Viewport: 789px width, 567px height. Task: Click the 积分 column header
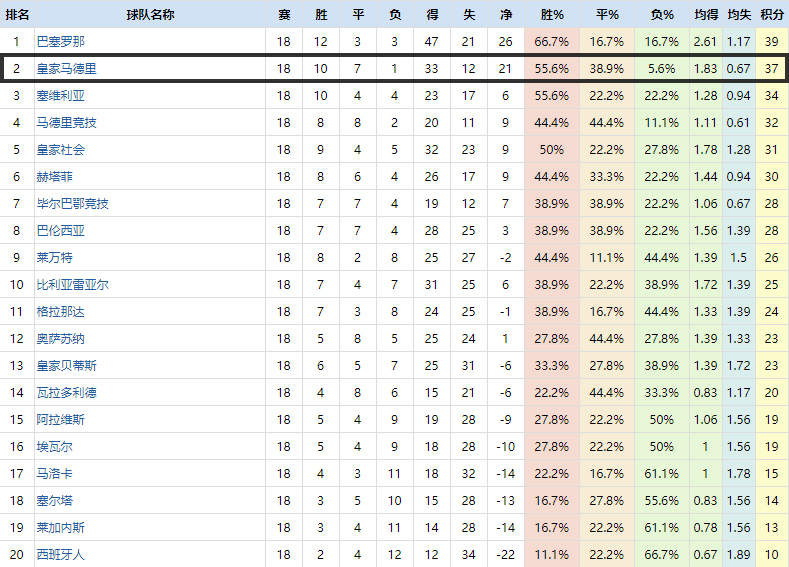[x=771, y=15]
